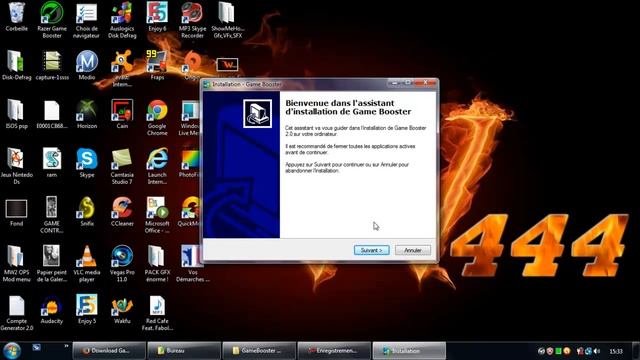The width and height of the screenshot is (640, 360).
Task: Click the Annuler button in the installer
Action: 413,250
